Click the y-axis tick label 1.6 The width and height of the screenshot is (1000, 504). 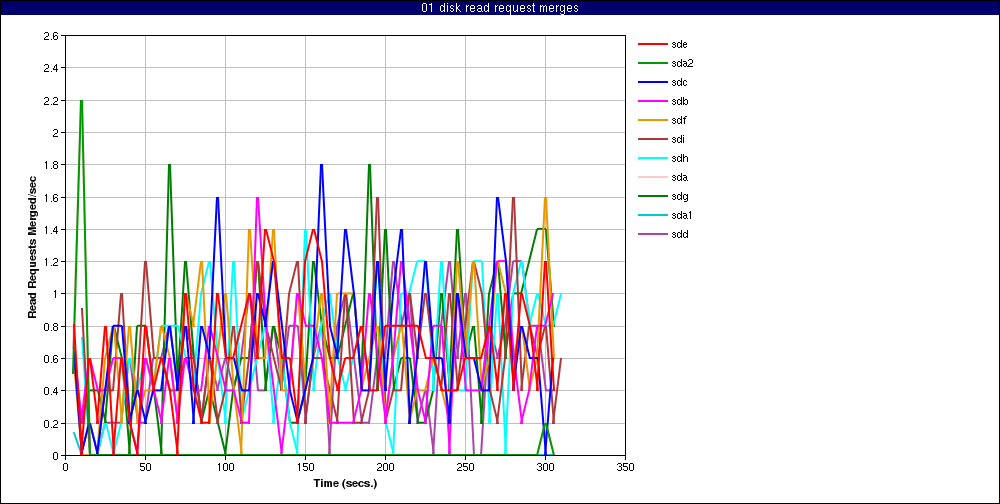(52, 197)
